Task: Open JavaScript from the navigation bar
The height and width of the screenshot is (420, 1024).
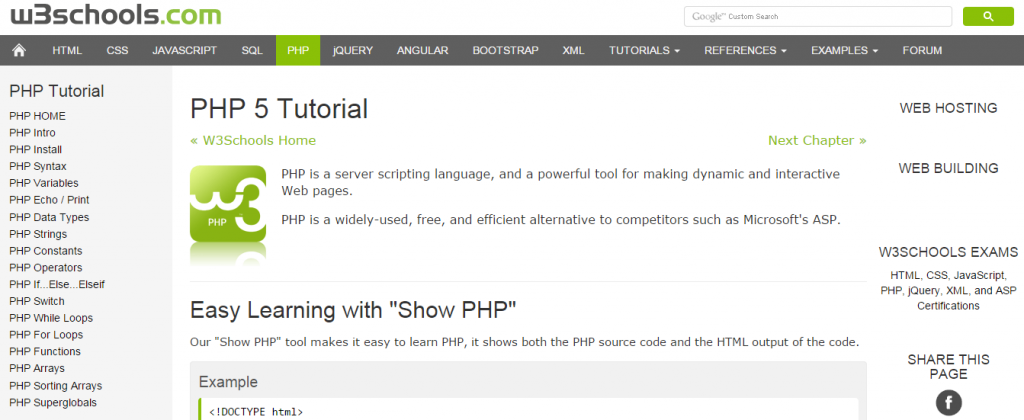Action: click(185, 50)
